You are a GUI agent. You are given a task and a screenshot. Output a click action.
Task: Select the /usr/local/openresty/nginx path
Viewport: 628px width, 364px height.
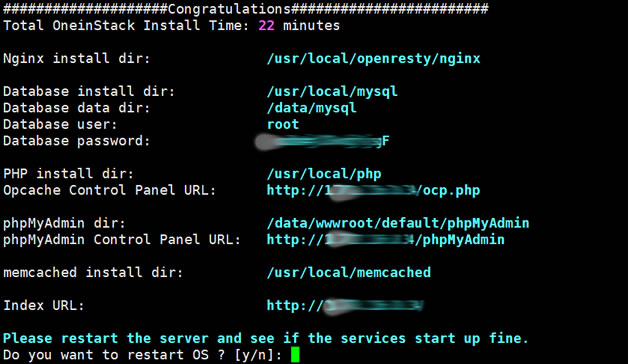click(x=373, y=59)
